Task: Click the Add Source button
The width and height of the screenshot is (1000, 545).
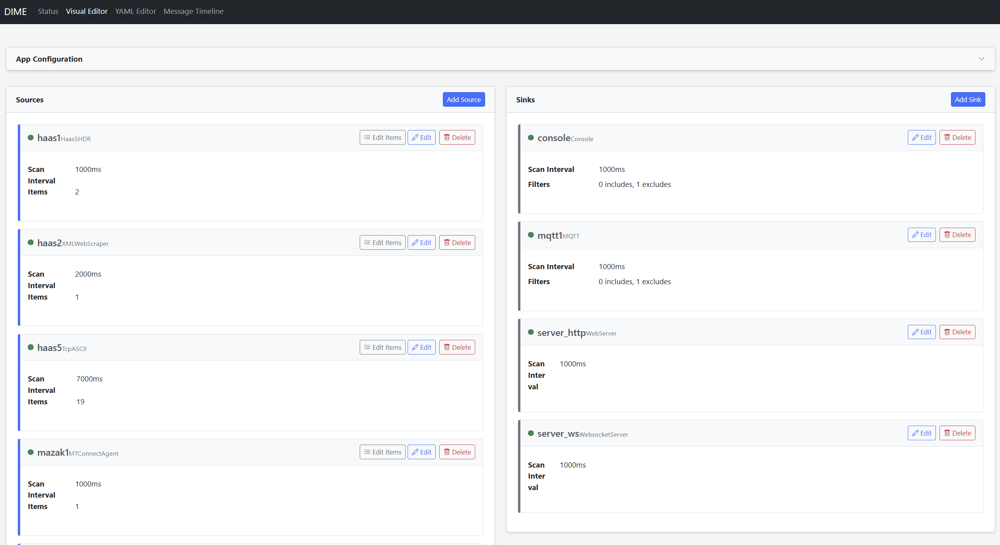Action: pyautogui.click(x=463, y=100)
